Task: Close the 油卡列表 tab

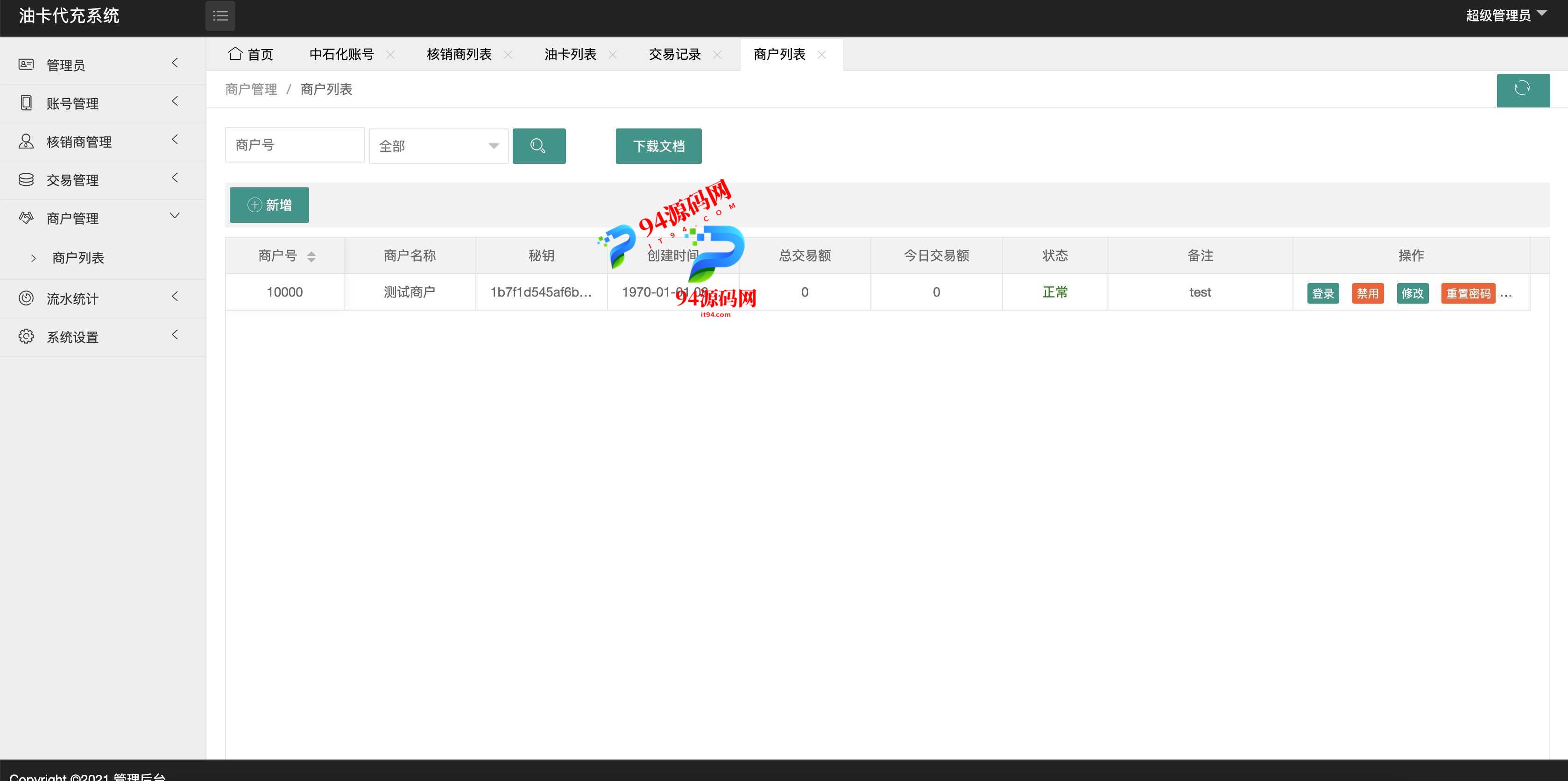Action: point(612,55)
